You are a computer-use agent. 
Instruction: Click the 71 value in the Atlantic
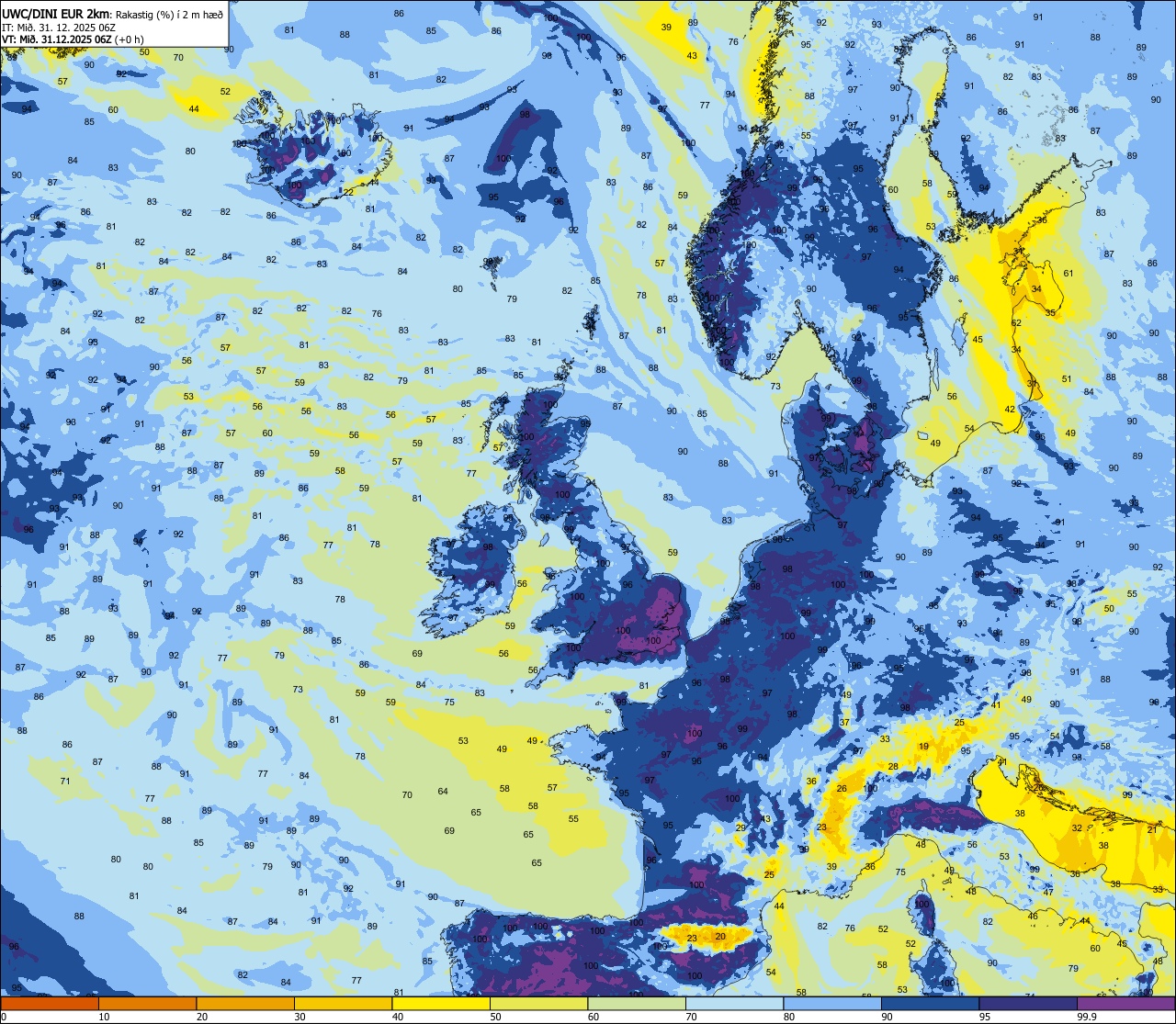click(65, 782)
